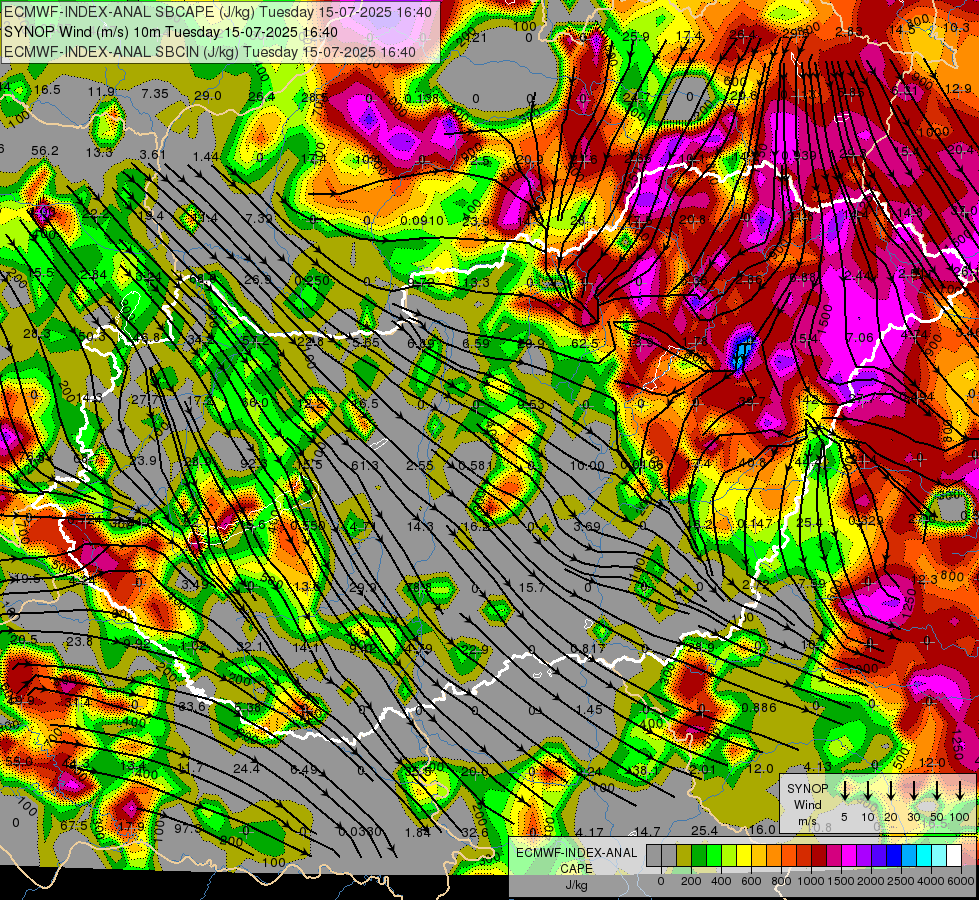Pick the dark red CAPE legend swatch
Viewport: 979px width, 900px height.
pyautogui.click(x=820, y=855)
